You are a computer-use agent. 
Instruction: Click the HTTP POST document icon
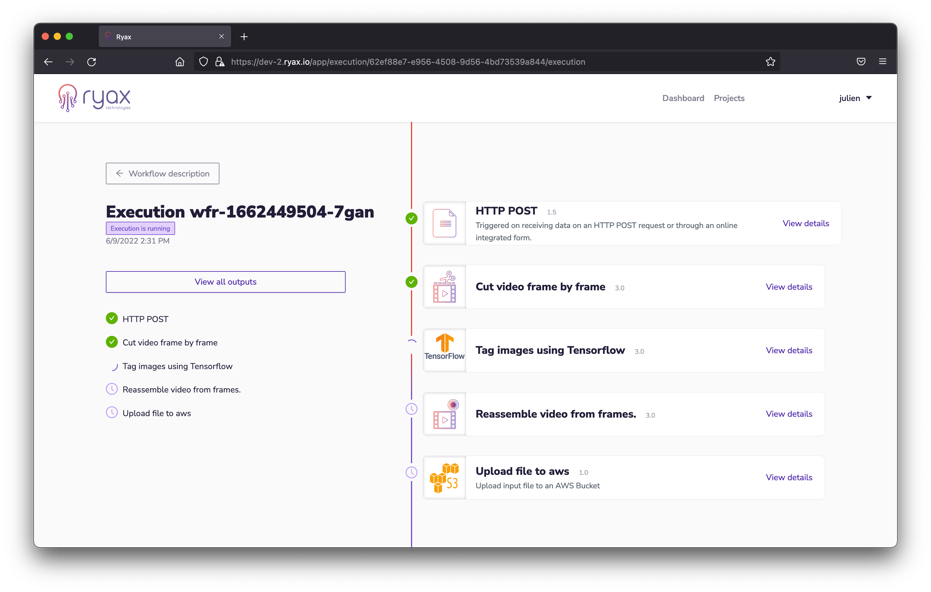(445, 224)
